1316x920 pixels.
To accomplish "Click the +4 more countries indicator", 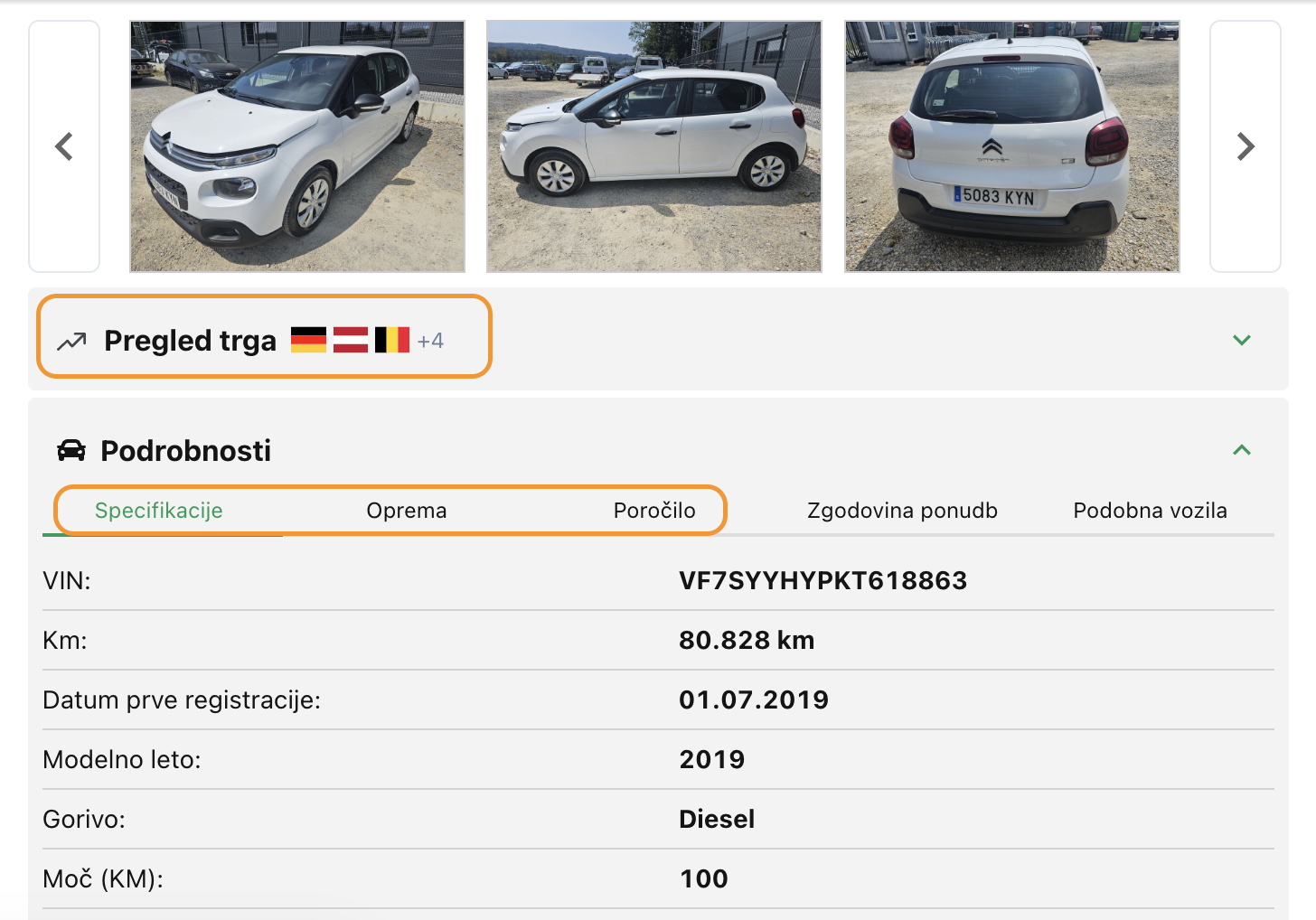I will pyautogui.click(x=430, y=342).
